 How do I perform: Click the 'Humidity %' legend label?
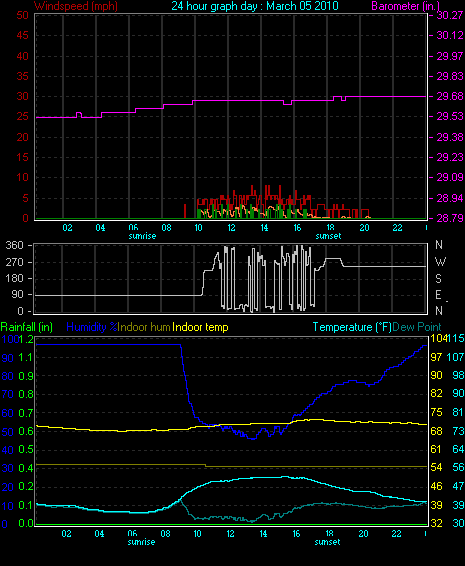92,327
